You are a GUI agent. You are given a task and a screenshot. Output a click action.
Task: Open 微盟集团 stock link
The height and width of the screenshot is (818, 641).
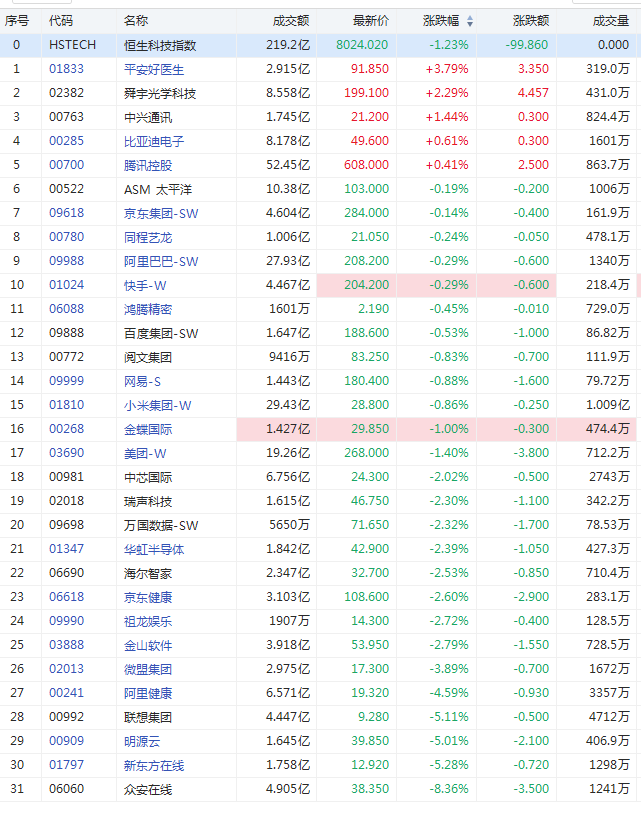[x=148, y=669]
